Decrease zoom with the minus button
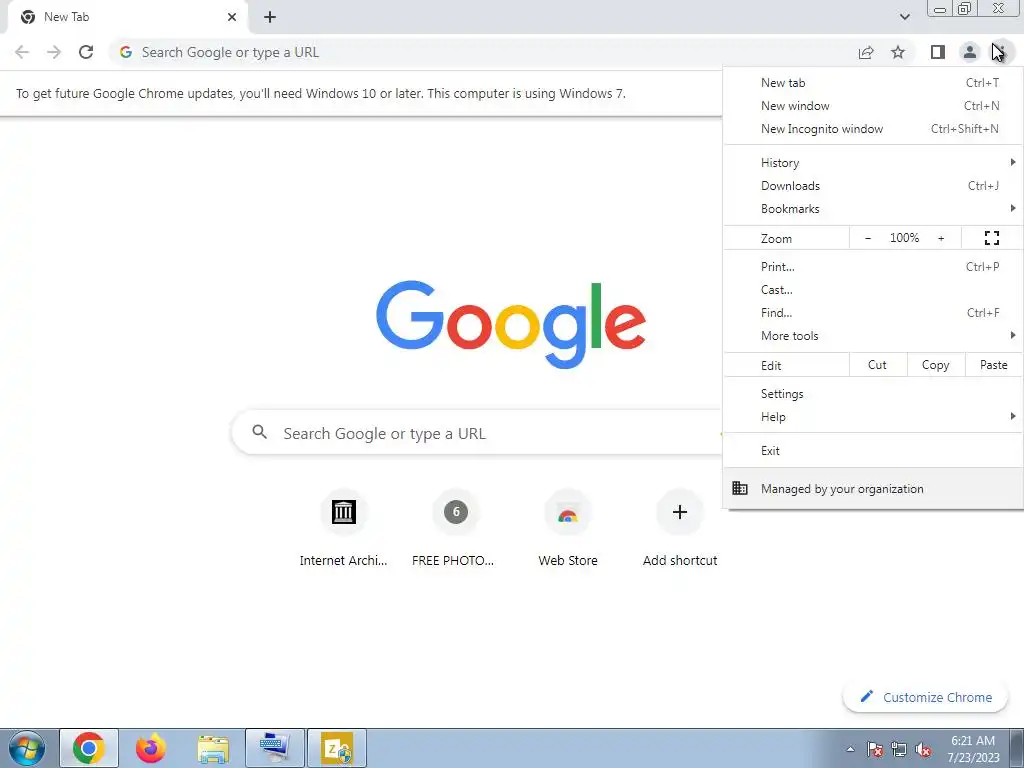This screenshot has height=768, width=1024. (x=868, y=238)
